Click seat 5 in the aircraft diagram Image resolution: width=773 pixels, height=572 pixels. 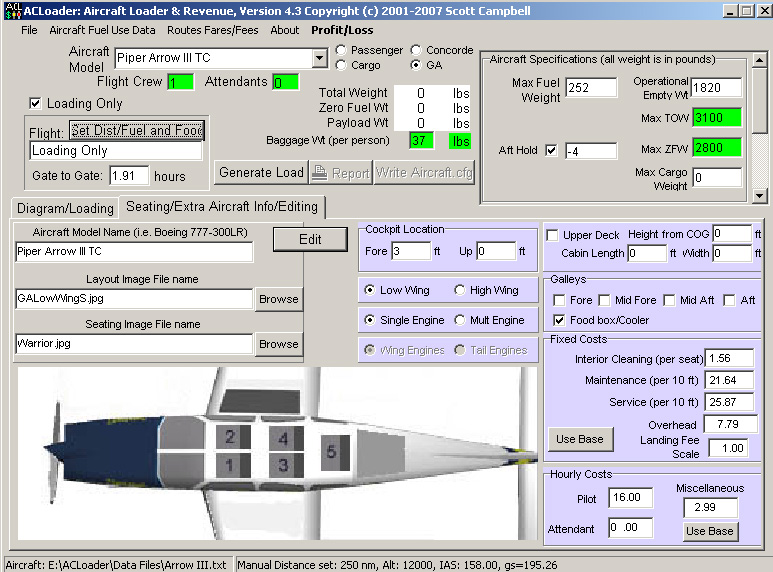333,450
